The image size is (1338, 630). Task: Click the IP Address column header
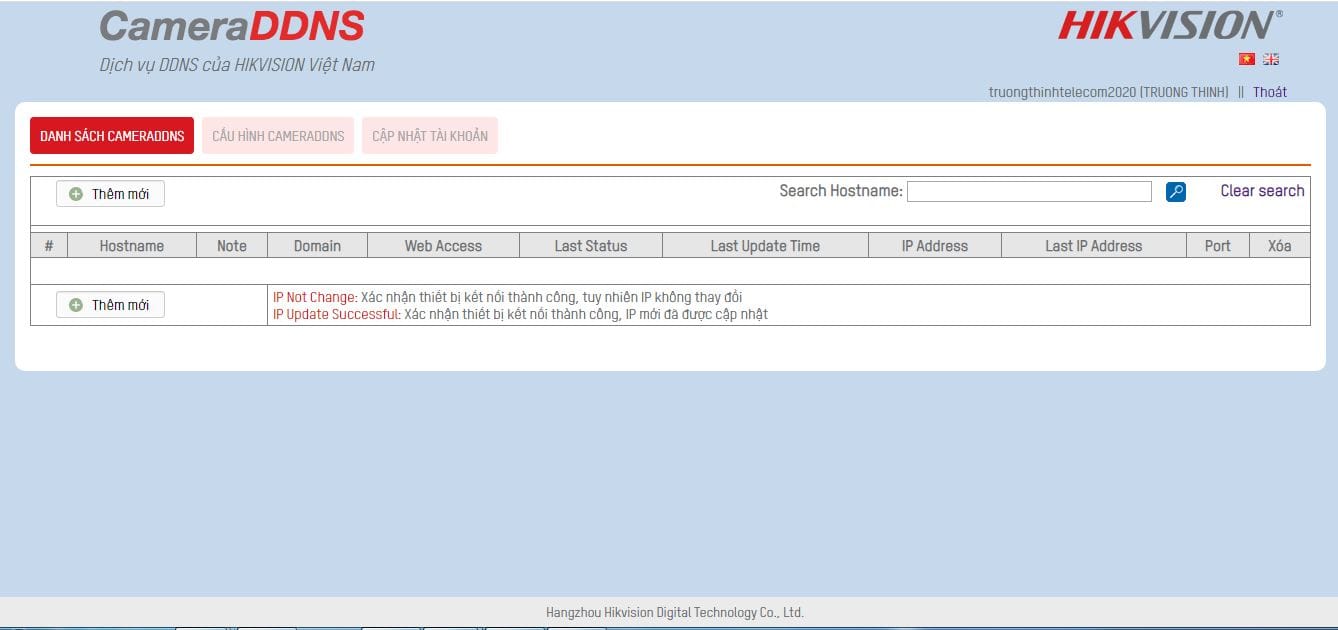pos(934,246)
